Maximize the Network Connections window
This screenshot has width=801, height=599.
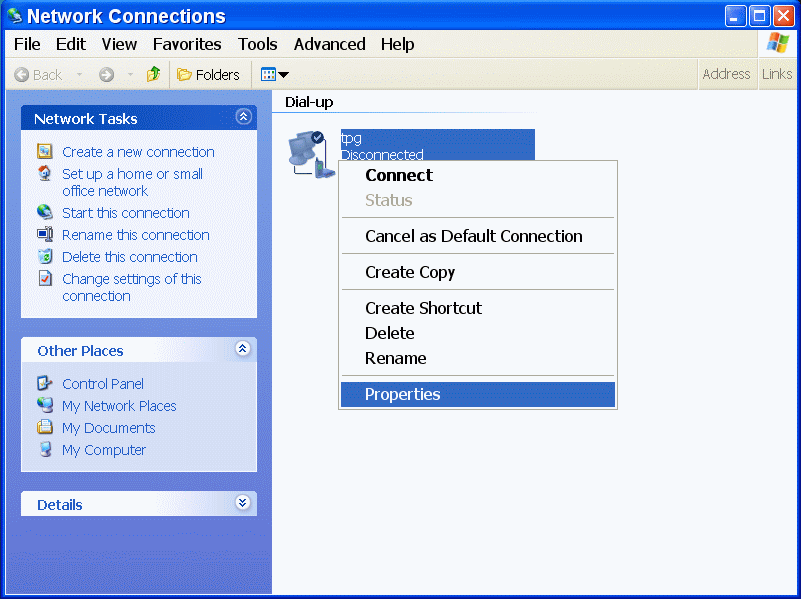[x=760, y=16]
